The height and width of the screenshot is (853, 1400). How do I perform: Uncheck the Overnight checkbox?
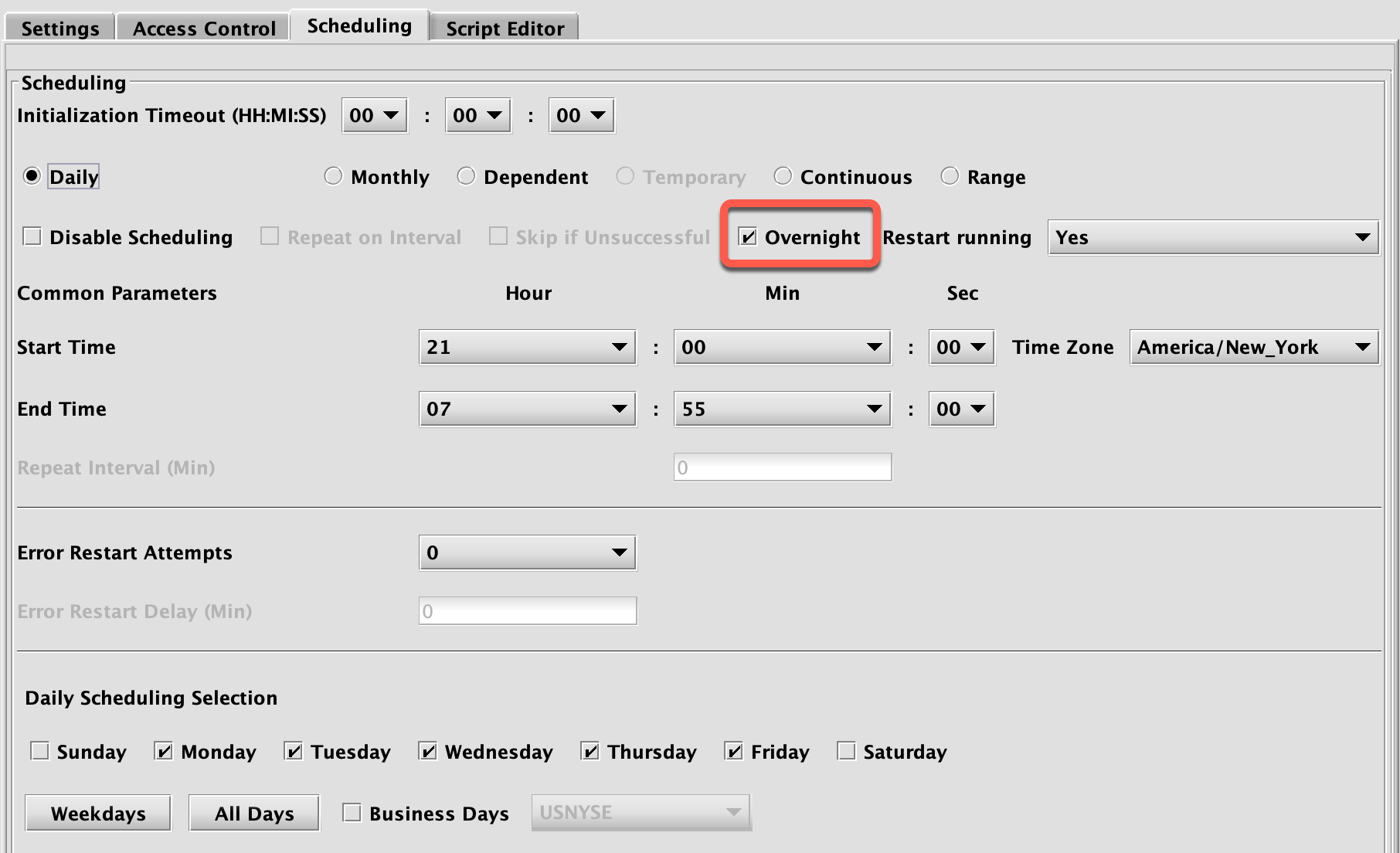tap(747, 237)
